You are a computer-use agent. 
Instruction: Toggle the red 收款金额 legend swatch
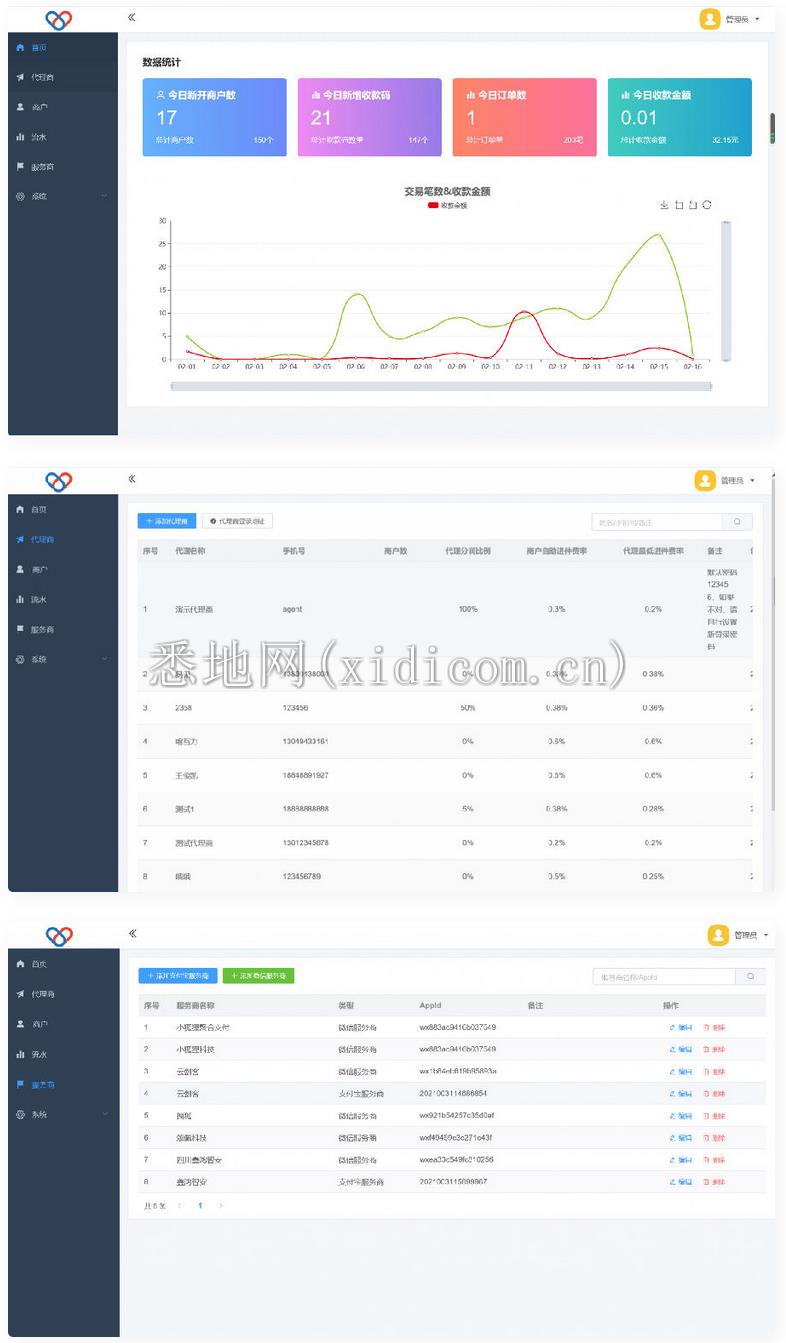(433, 205)
